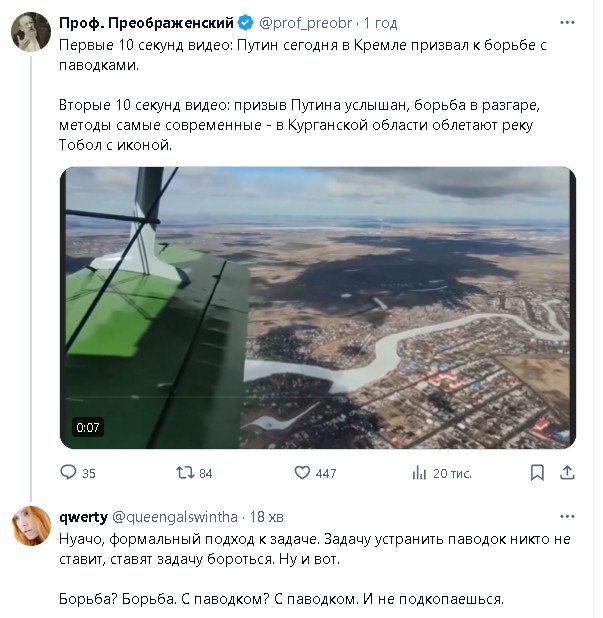Open the tweet's '1 год' timestamp
Viewport: 603px width, 618px height.
coord(380,22)
